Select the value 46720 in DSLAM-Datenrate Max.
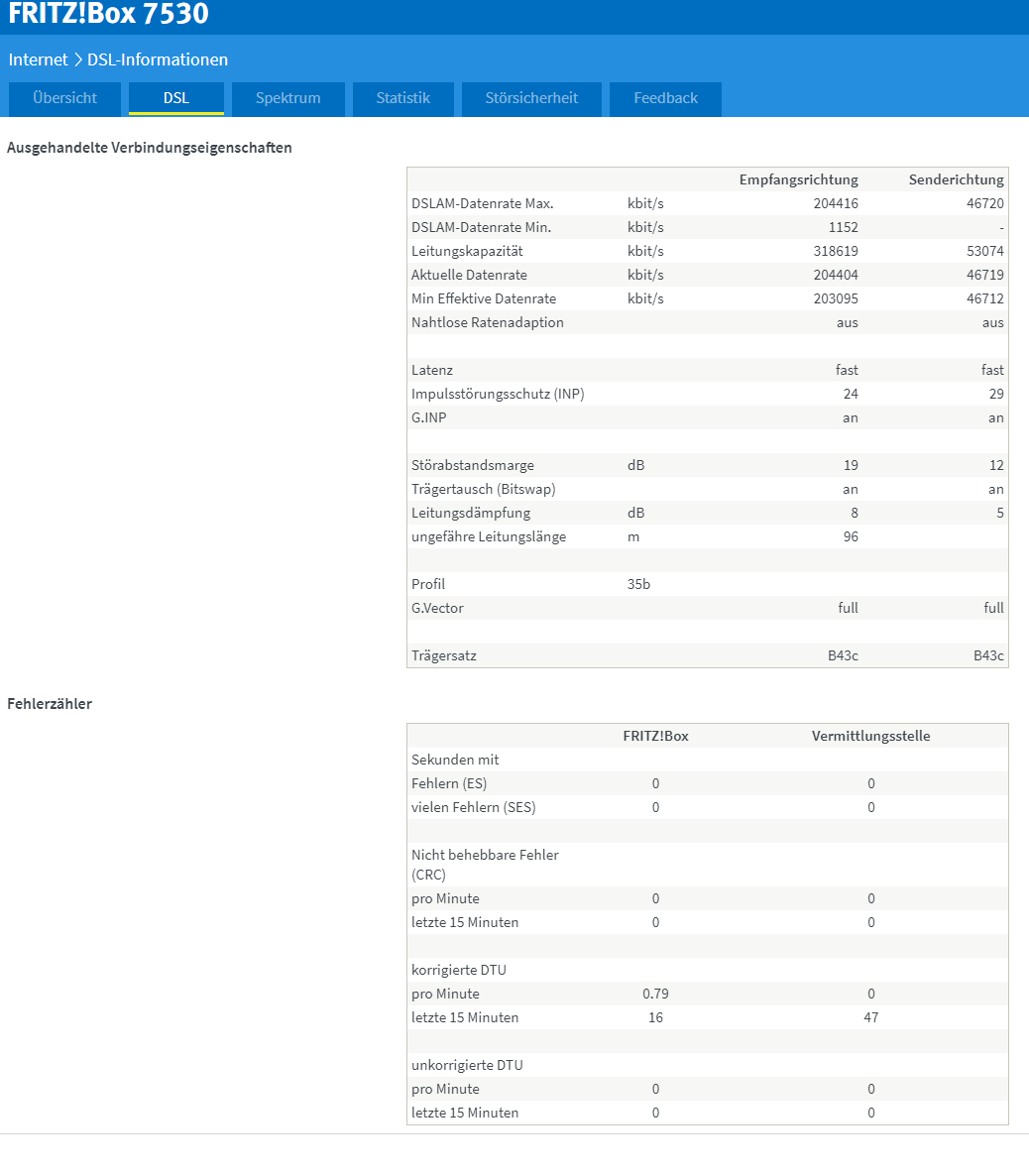 coord(984,204)
